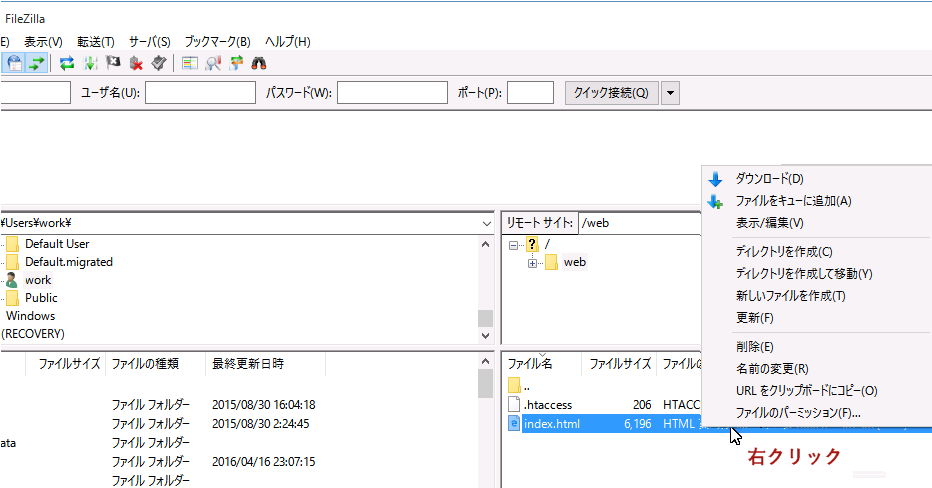Click the disconnect from server icon

[136, 63]
